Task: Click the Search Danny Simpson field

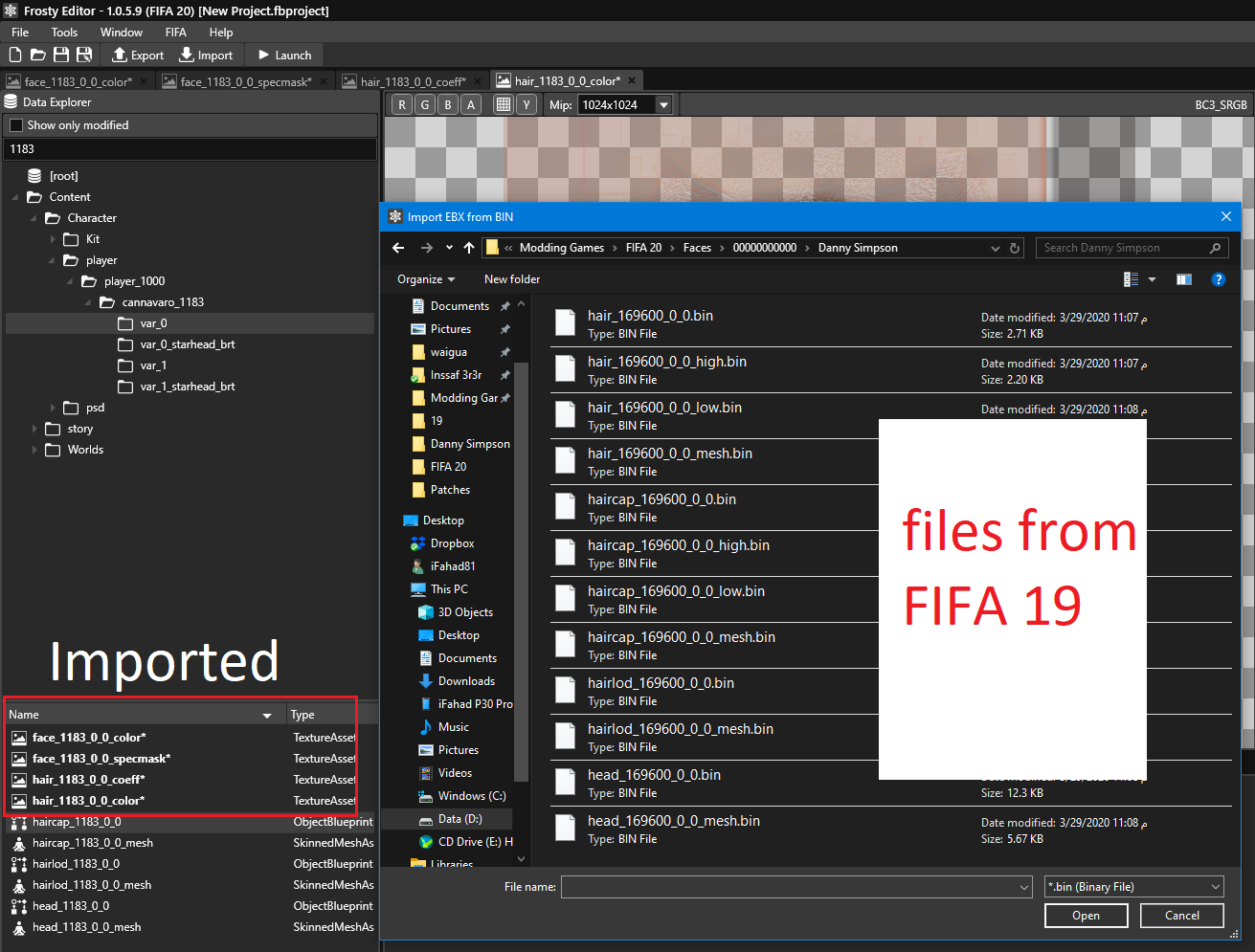Action: click(x=1132, y=248)
